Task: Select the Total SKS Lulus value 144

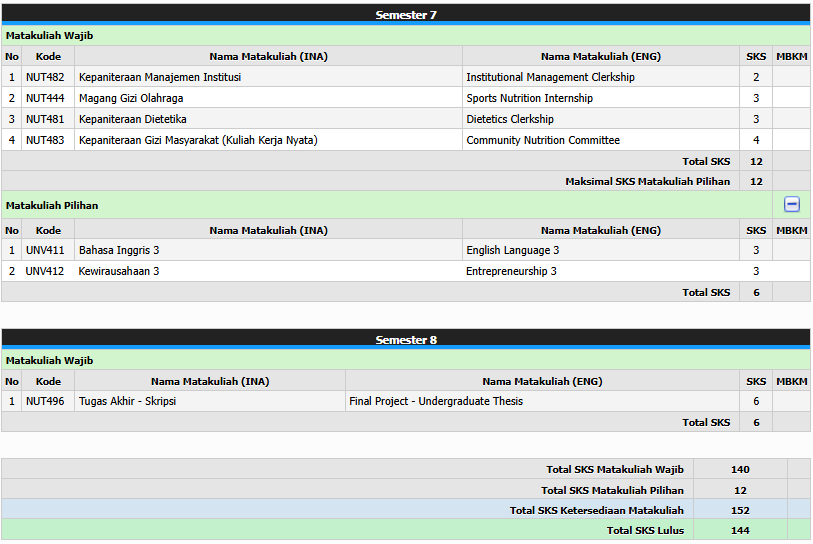Action: pos(740,530)
